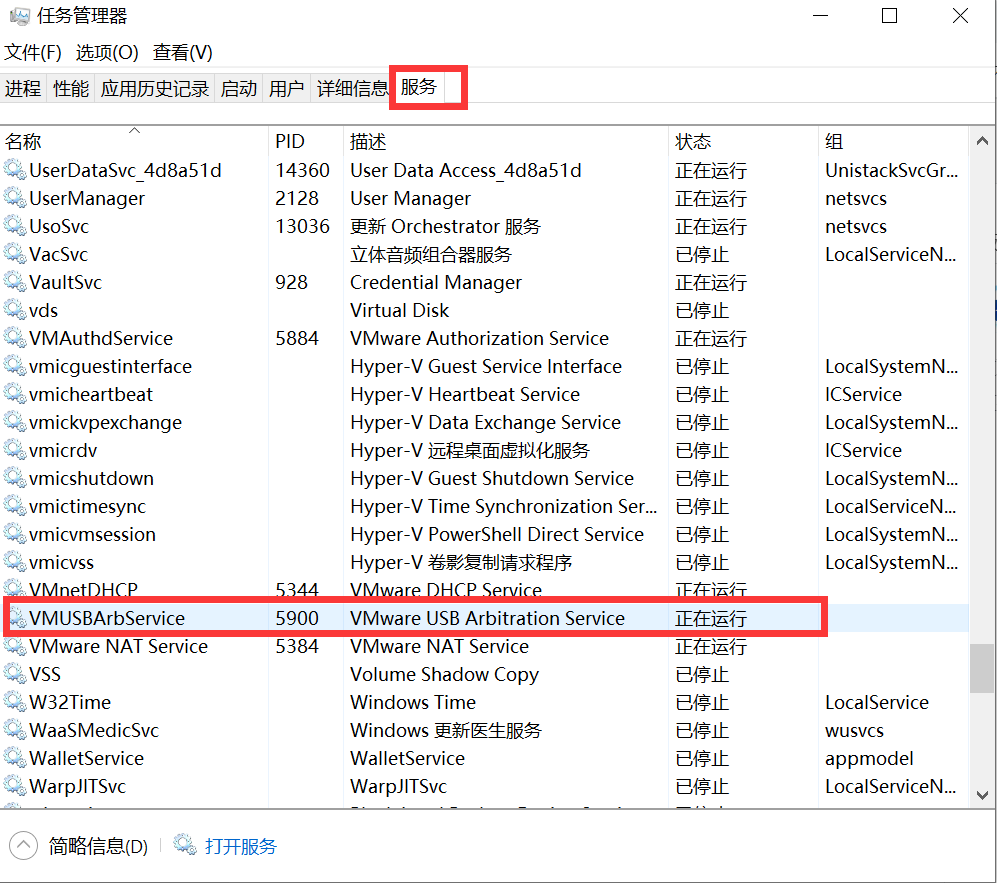Click the LocalService group cell for W32Time

click(877, 701)
